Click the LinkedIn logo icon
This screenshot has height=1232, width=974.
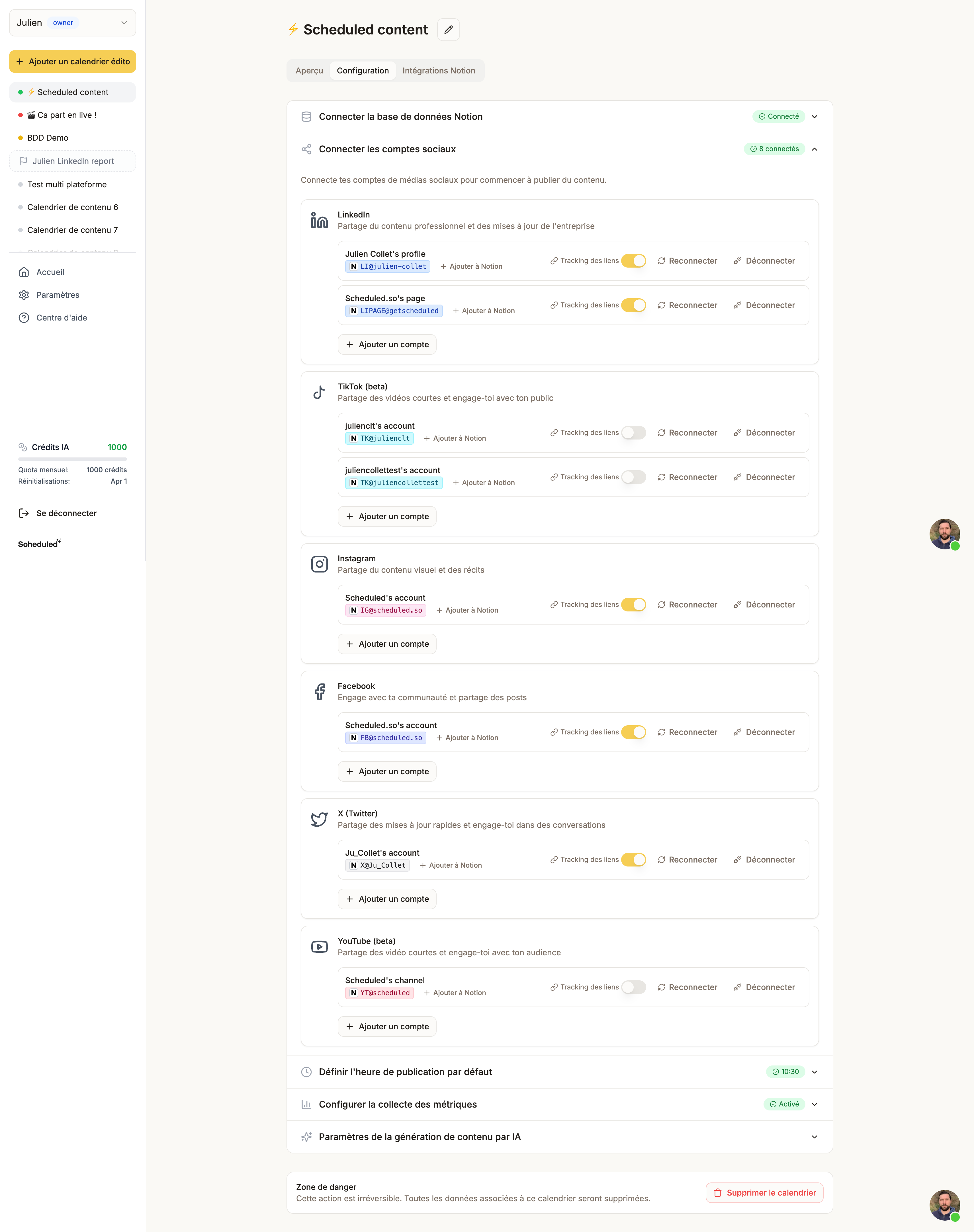click(x=319, y=220)
